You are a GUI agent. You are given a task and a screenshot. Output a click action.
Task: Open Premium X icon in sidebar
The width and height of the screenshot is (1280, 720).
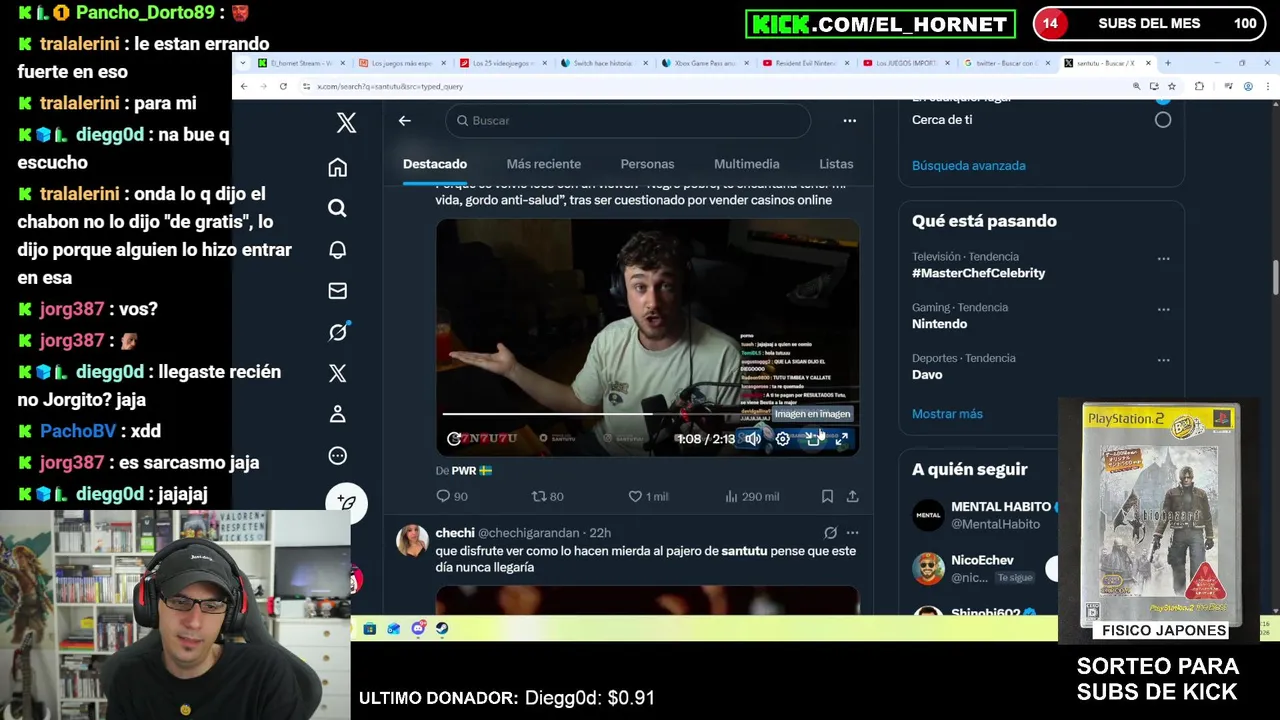pos(338,373)
